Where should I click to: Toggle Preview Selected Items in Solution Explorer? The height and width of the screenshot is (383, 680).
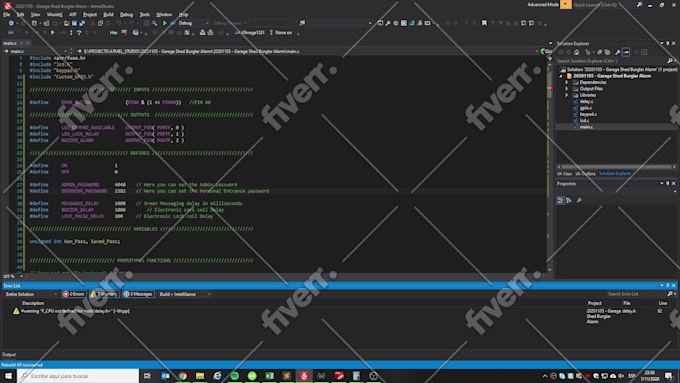[x=626, y=52]
